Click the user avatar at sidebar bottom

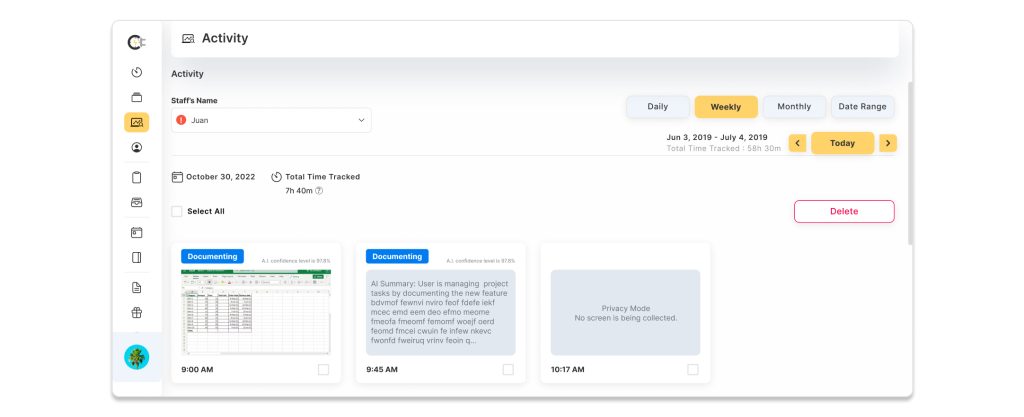pos(137,357)
